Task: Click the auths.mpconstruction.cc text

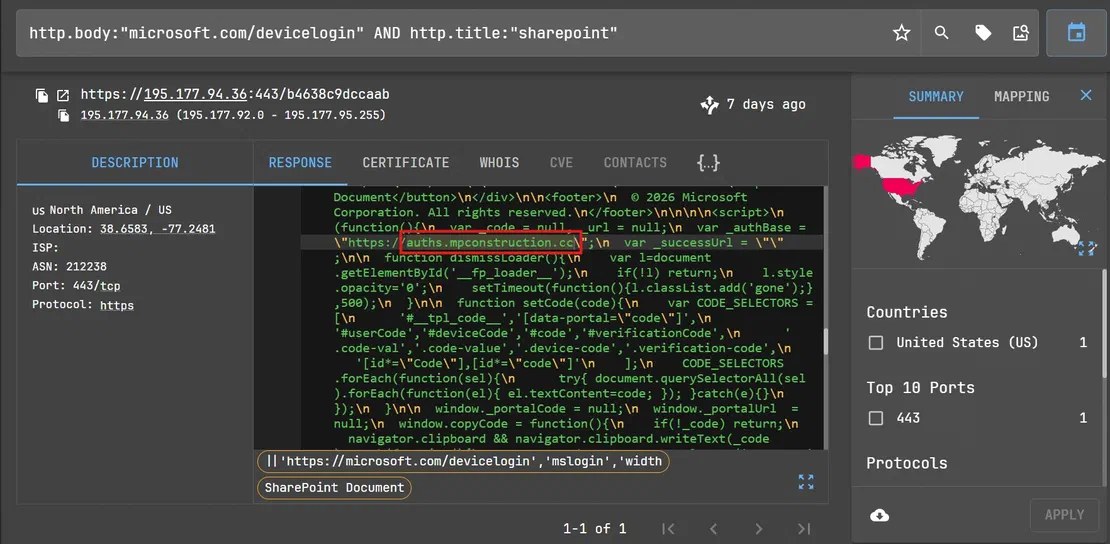Action: 491,242
